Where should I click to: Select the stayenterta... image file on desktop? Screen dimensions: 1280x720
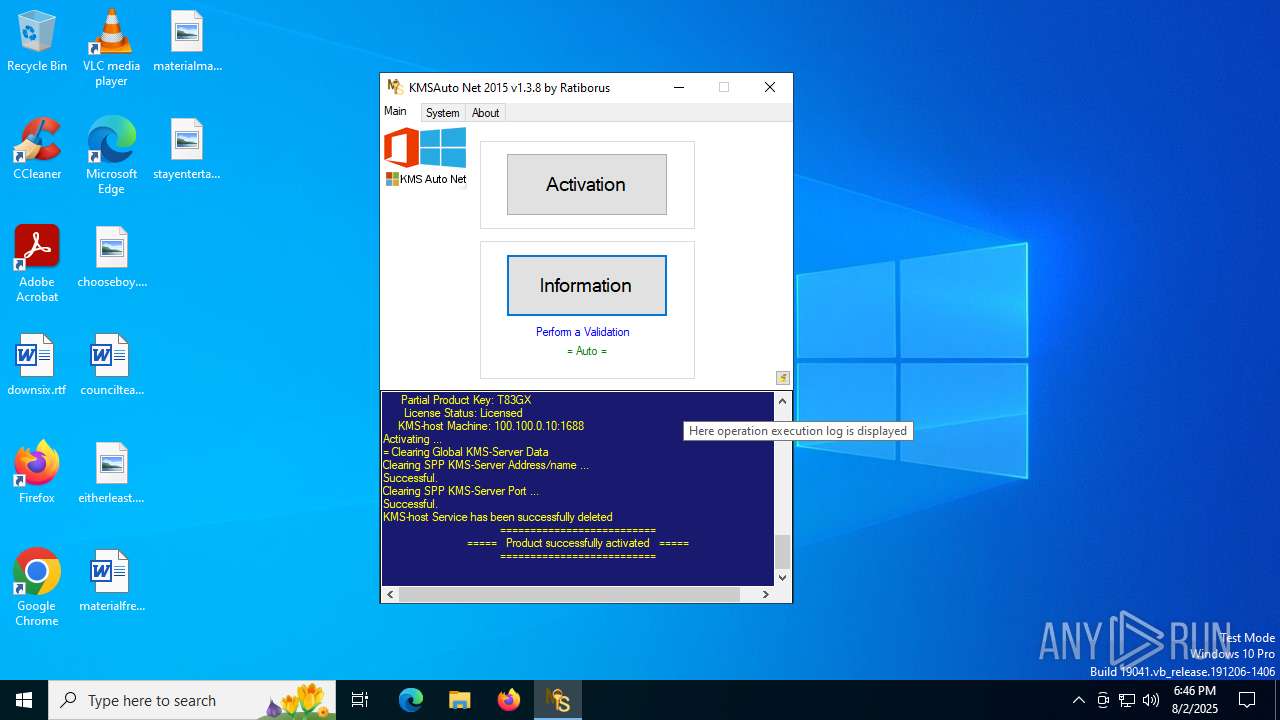click(x=187, y=150)
